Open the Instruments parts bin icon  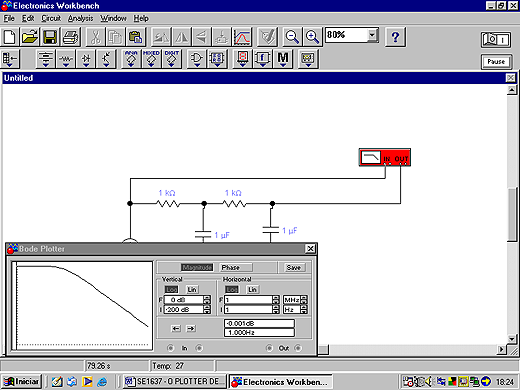(x=308, y=59)
